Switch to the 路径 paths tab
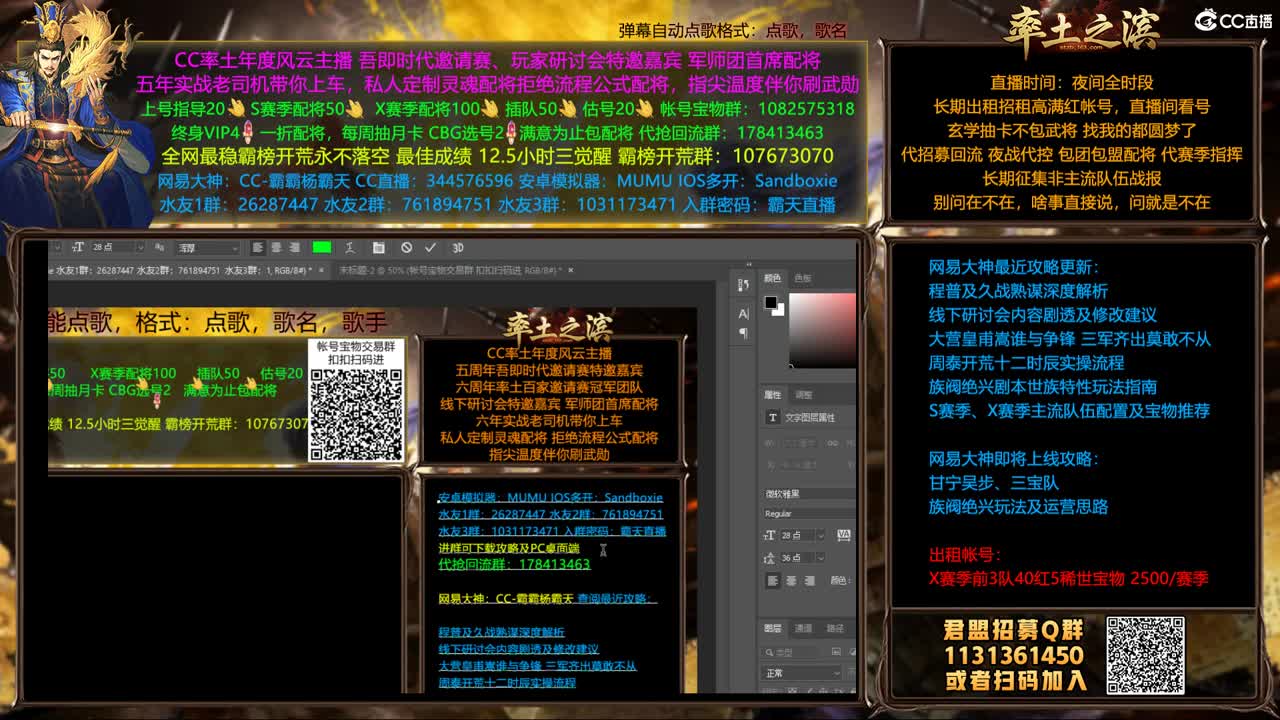1280x720 pixels. [x=835, y=629]
